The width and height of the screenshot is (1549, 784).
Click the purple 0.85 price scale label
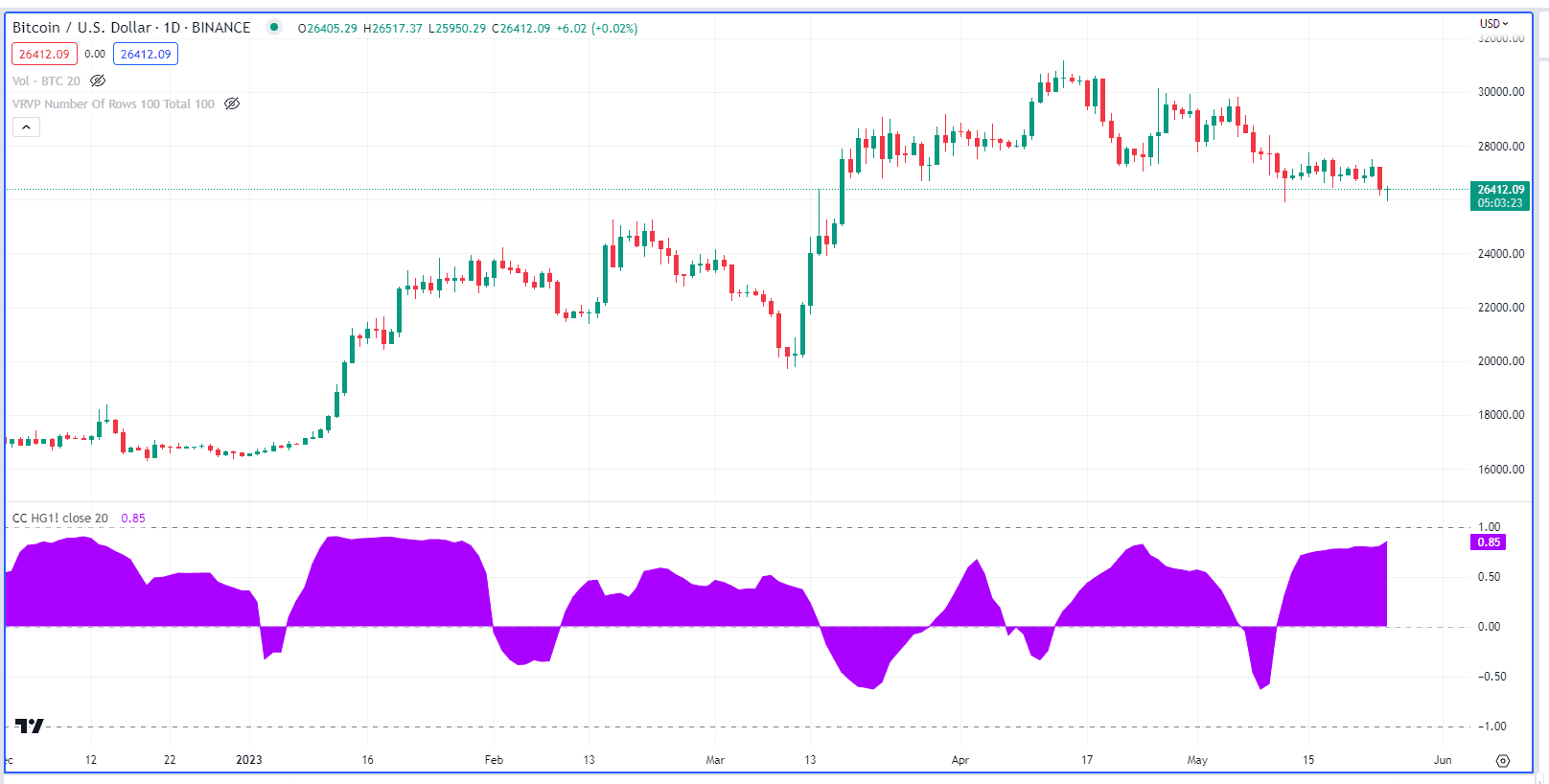(x=1488, y=542)
